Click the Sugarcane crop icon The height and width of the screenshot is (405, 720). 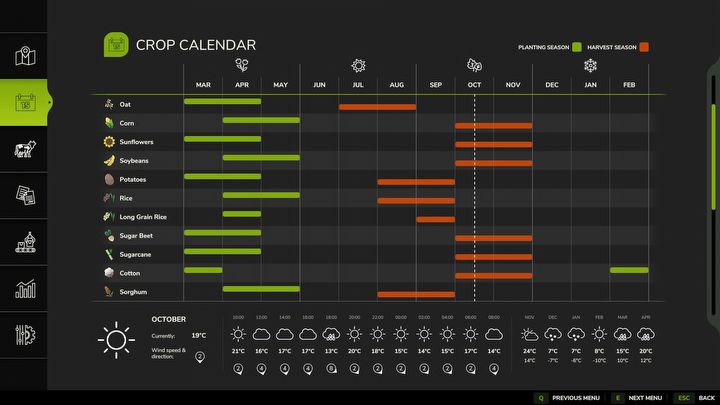[109, 254]
